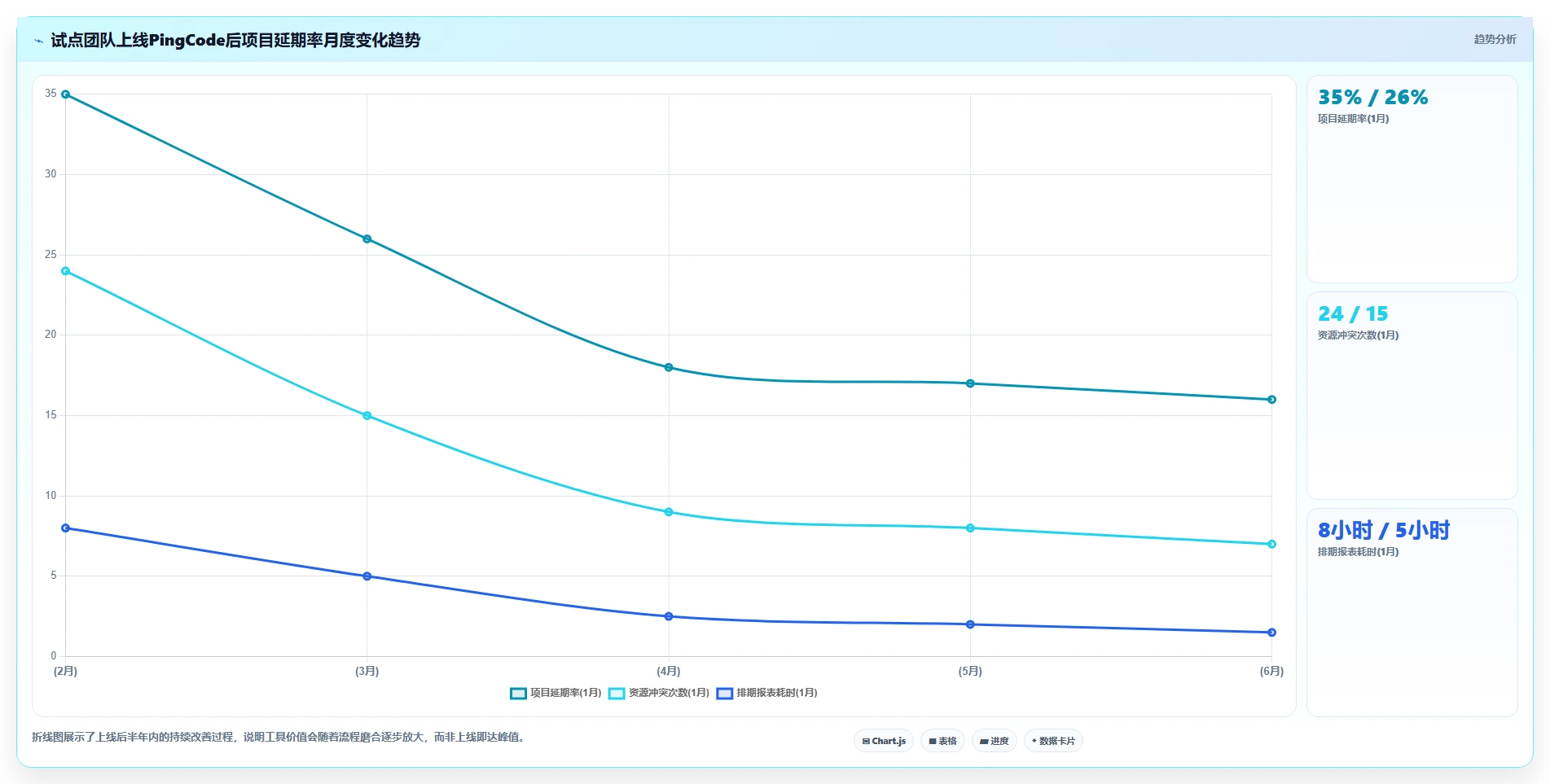Click the 35% / 26% stat value
This screenshot has width=1550, height=784.
click(x=1373, y=98)
